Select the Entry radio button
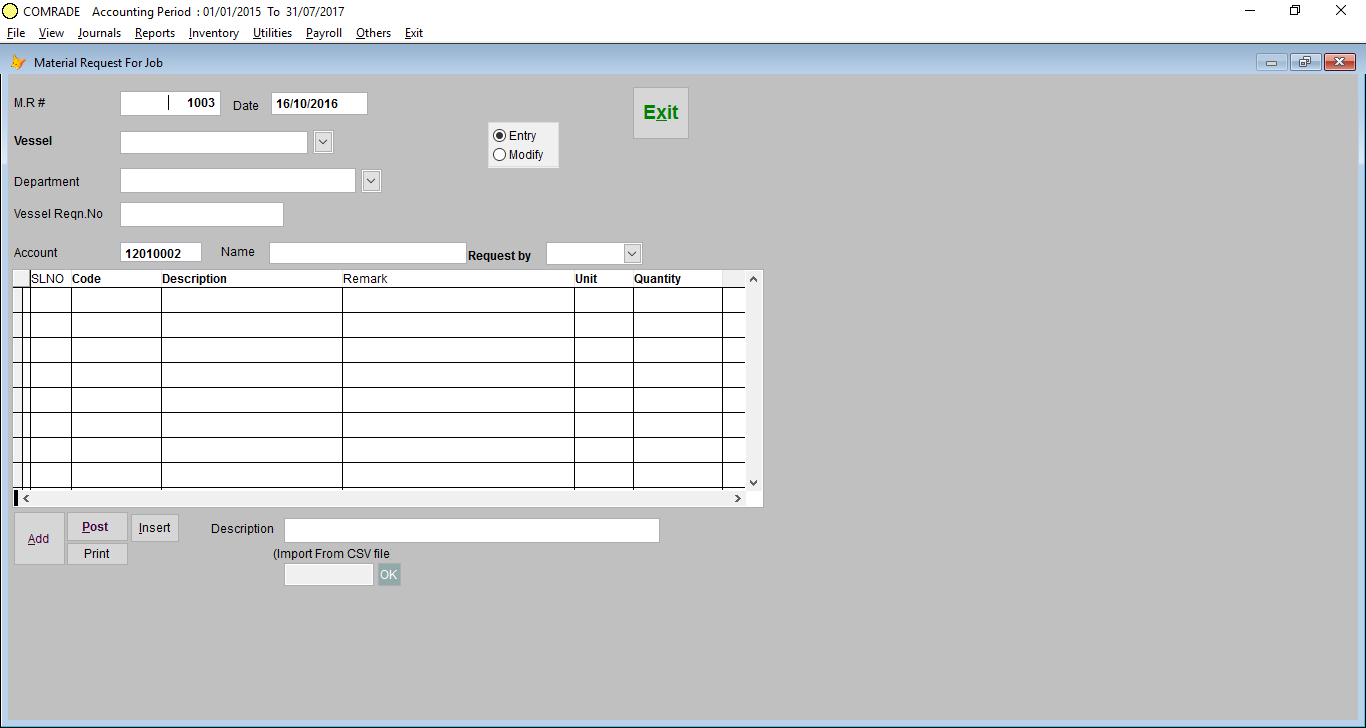This screenshot has height=728, width=1366. 499,135
